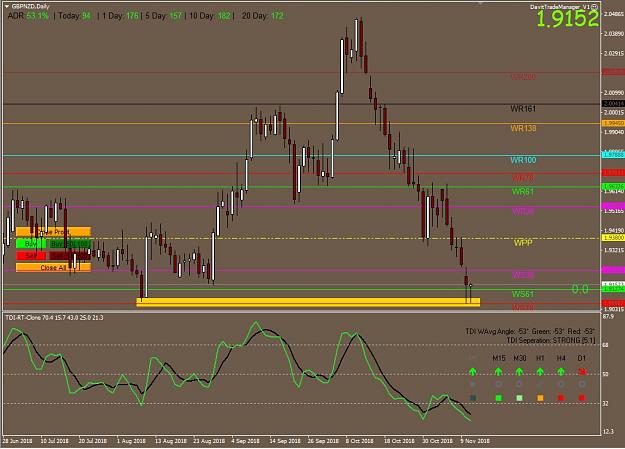Click the green up arrow under H4

tap(561, 372)
